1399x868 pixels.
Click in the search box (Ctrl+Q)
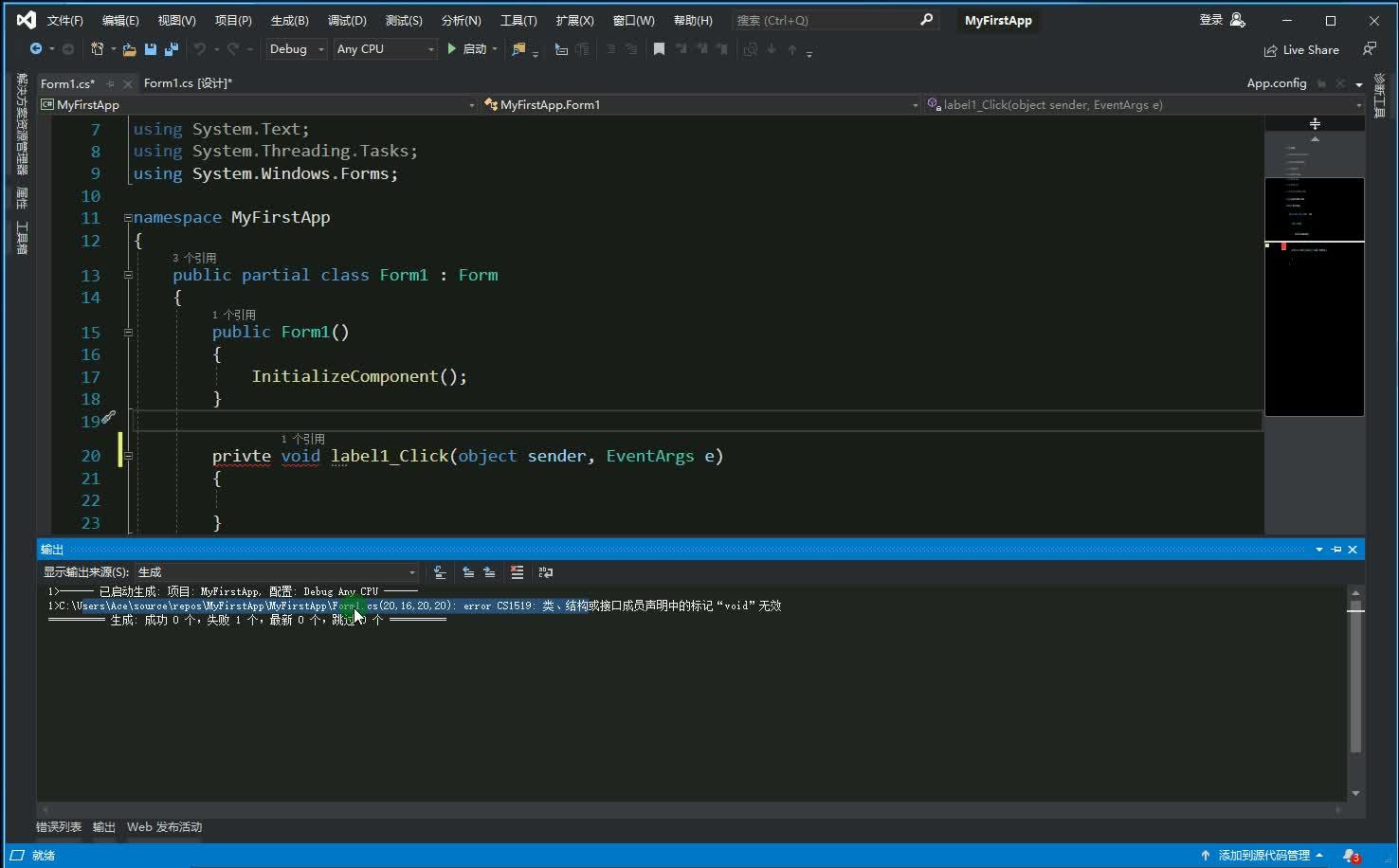(825, 20)
